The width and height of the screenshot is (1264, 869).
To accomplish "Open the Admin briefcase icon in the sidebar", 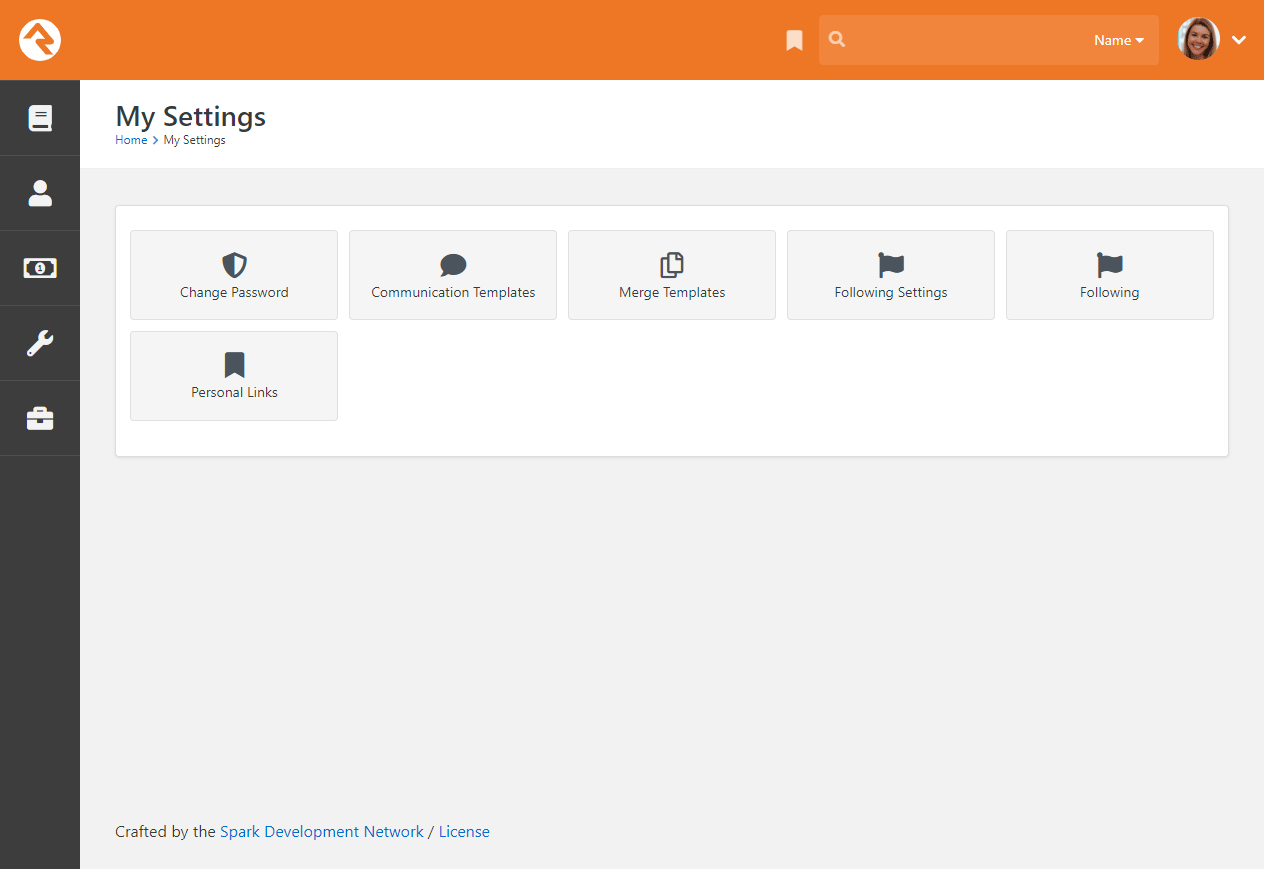I will coord(40,418).
